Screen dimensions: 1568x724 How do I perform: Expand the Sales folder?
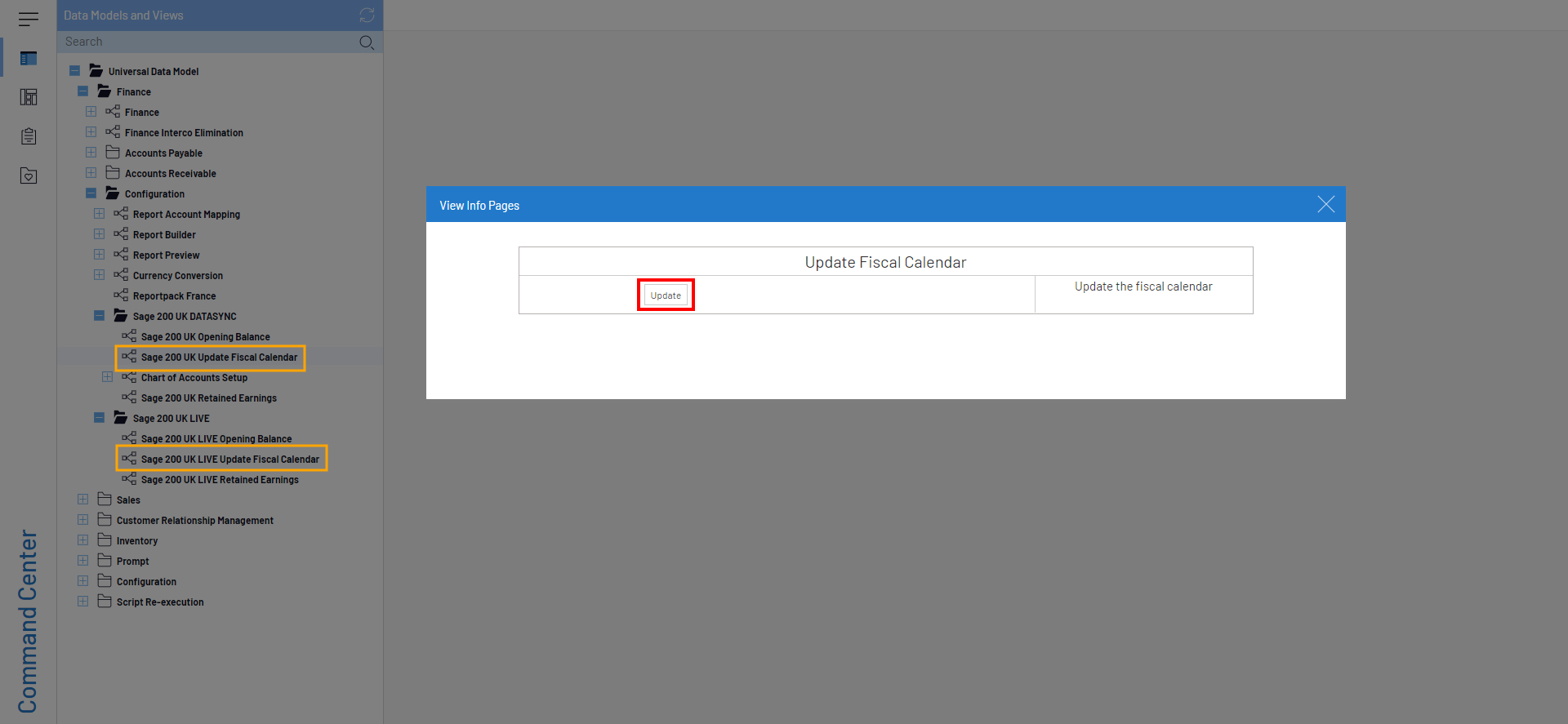83,500
